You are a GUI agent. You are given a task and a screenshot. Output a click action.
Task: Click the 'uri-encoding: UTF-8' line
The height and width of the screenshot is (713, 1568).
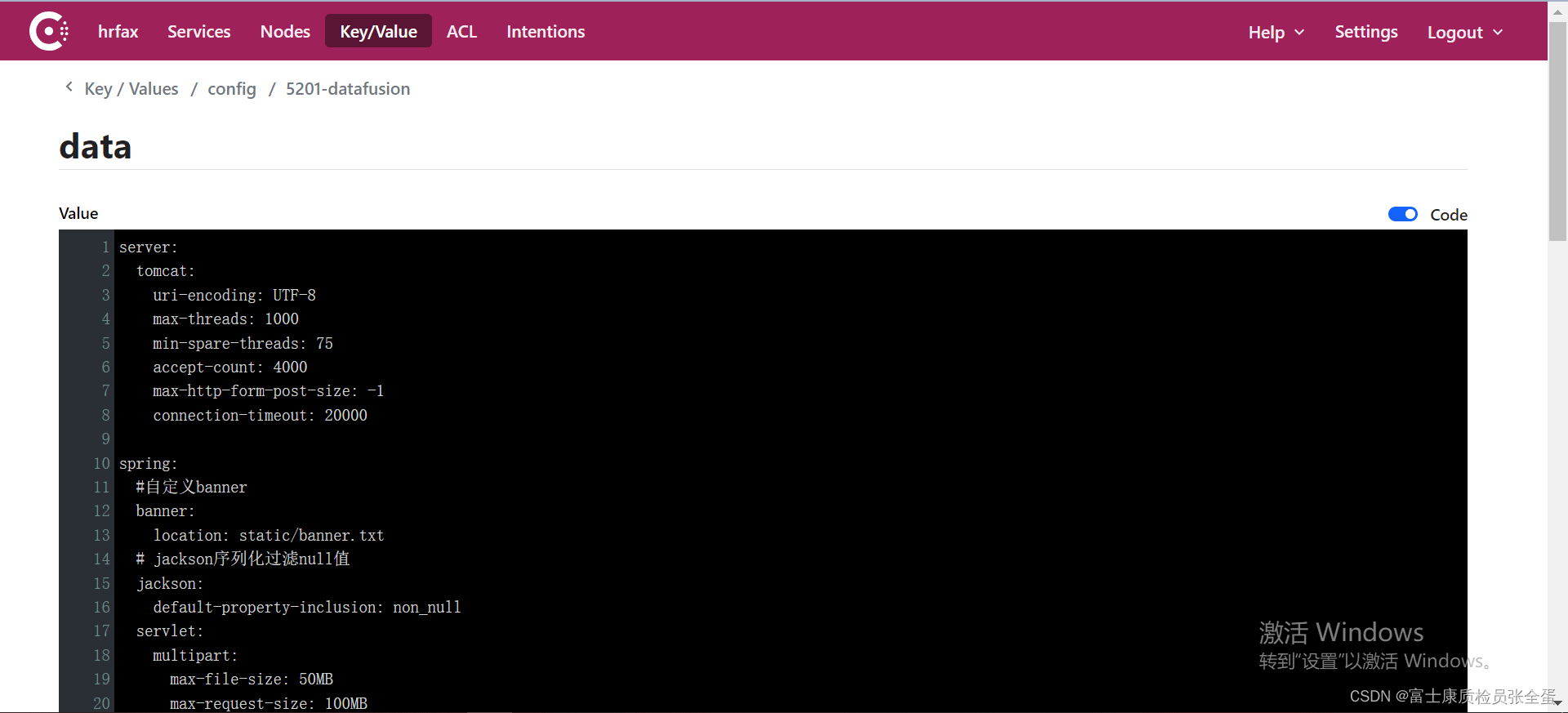click(x=234, y=296)
